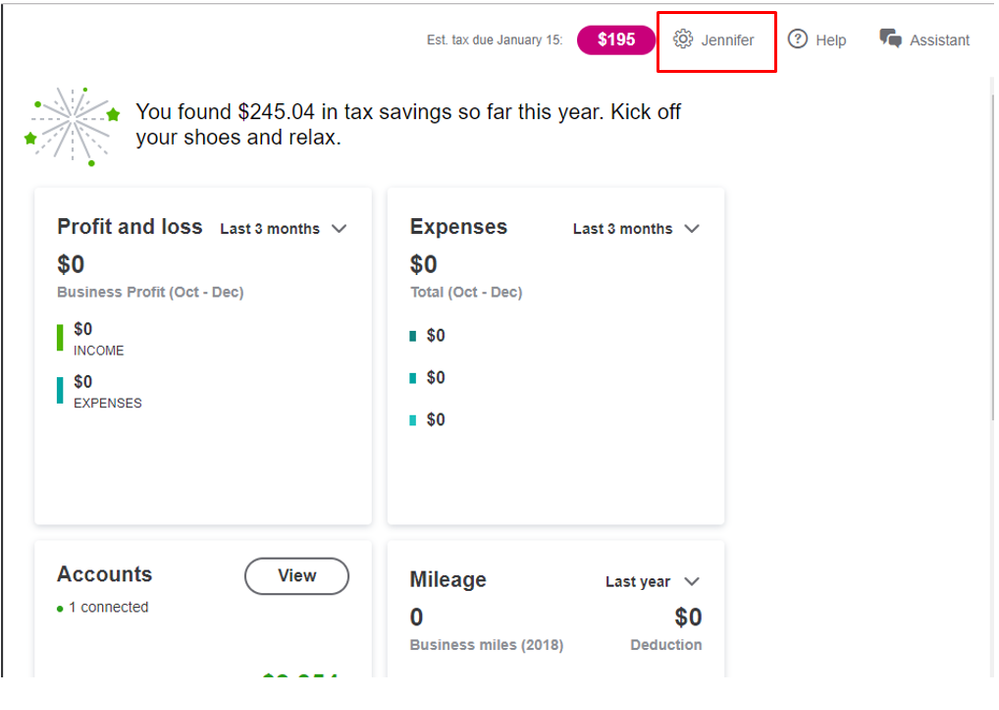Click the fireworks celebration icon
Image resolution: width=999 pixels, height=710 pixels.
[x=72, y=125]
